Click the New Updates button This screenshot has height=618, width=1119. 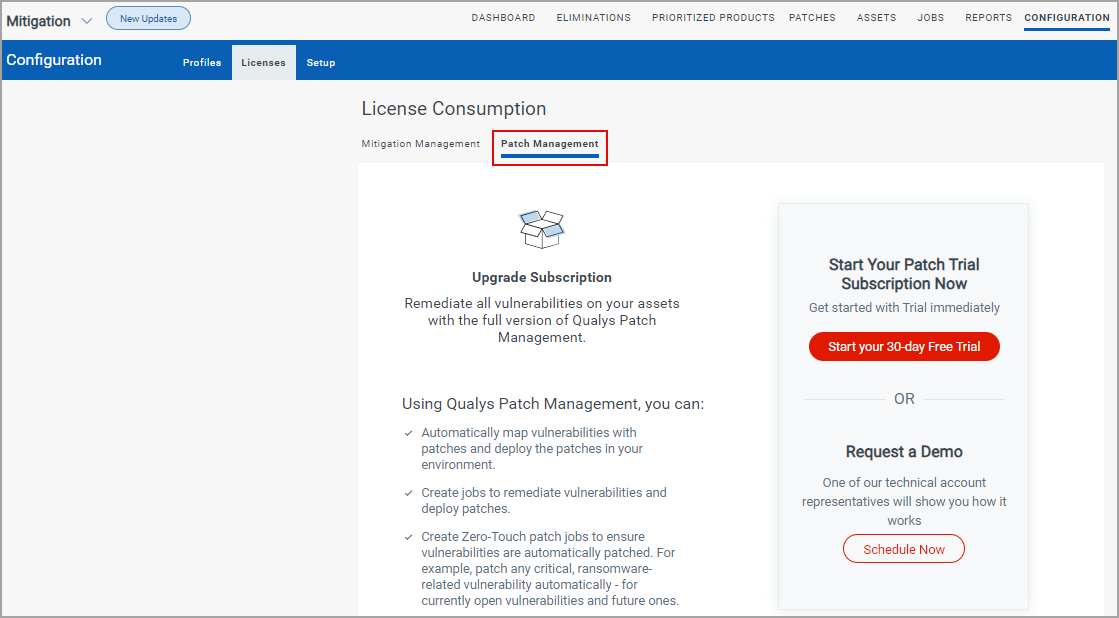pyautogui.click(x=148, y=19)
